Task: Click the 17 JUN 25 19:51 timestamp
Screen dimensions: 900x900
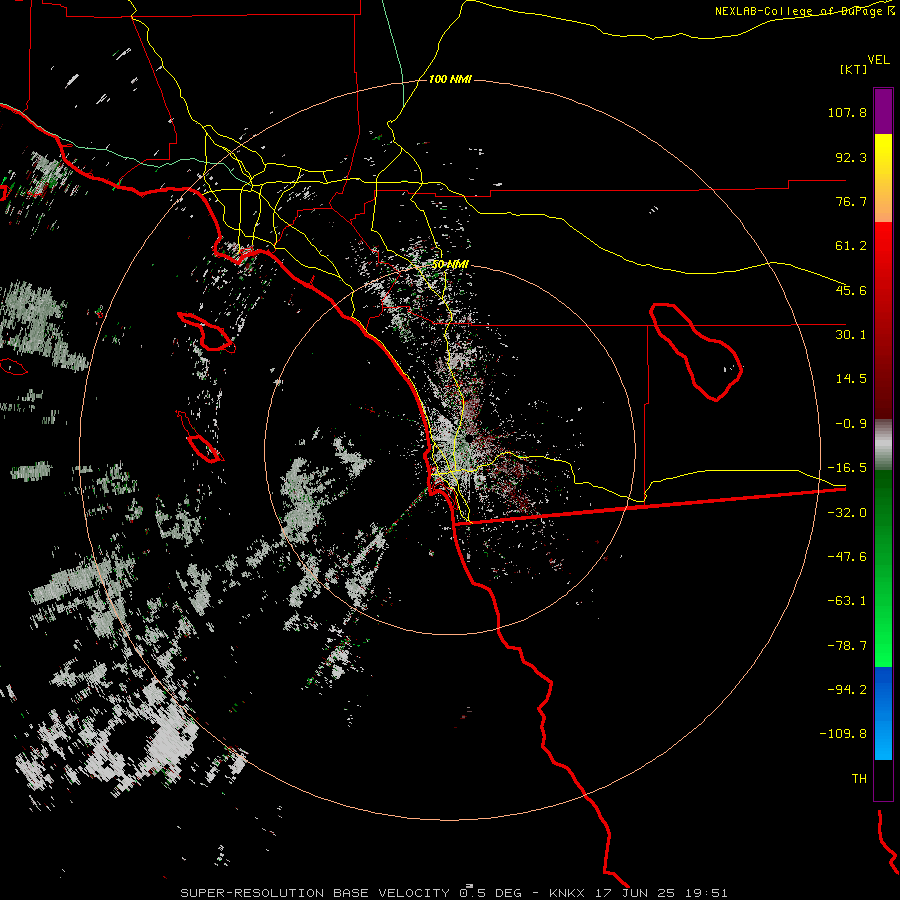Action: coord(661,893)
